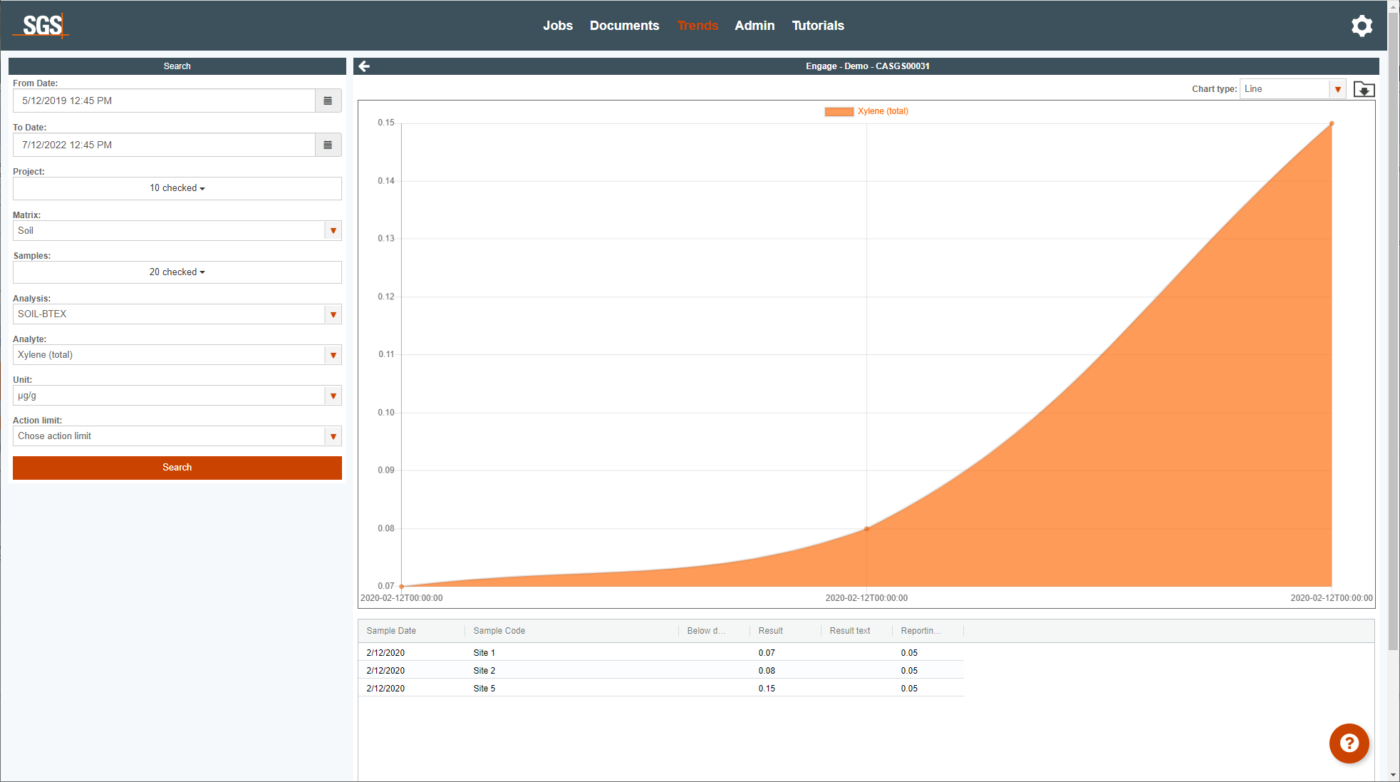Open the Documents menu
The width and height of the screenshot is (1400, 782).
(624, 26)
